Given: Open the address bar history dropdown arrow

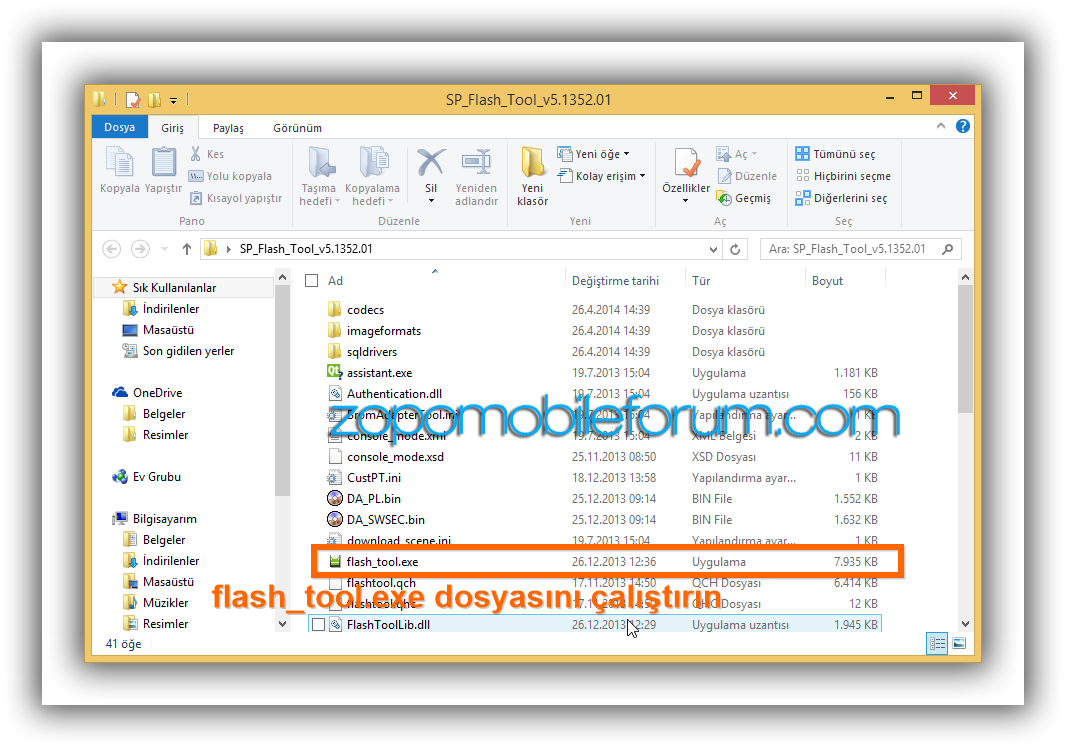Looking at the screenshot, I should click(713, 249).
